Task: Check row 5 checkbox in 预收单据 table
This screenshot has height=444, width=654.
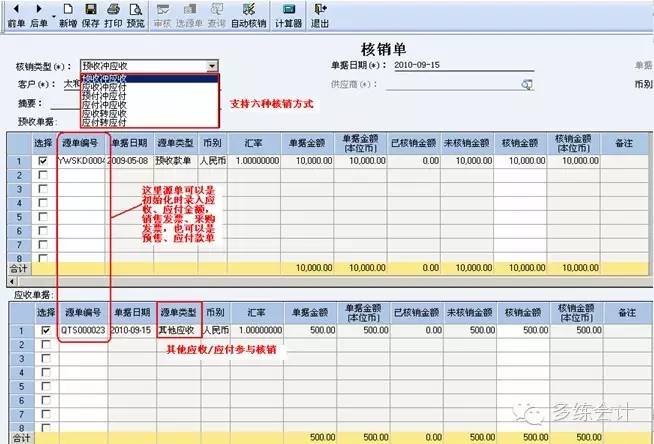Action: pyautogui.click(x=43, y=217)
